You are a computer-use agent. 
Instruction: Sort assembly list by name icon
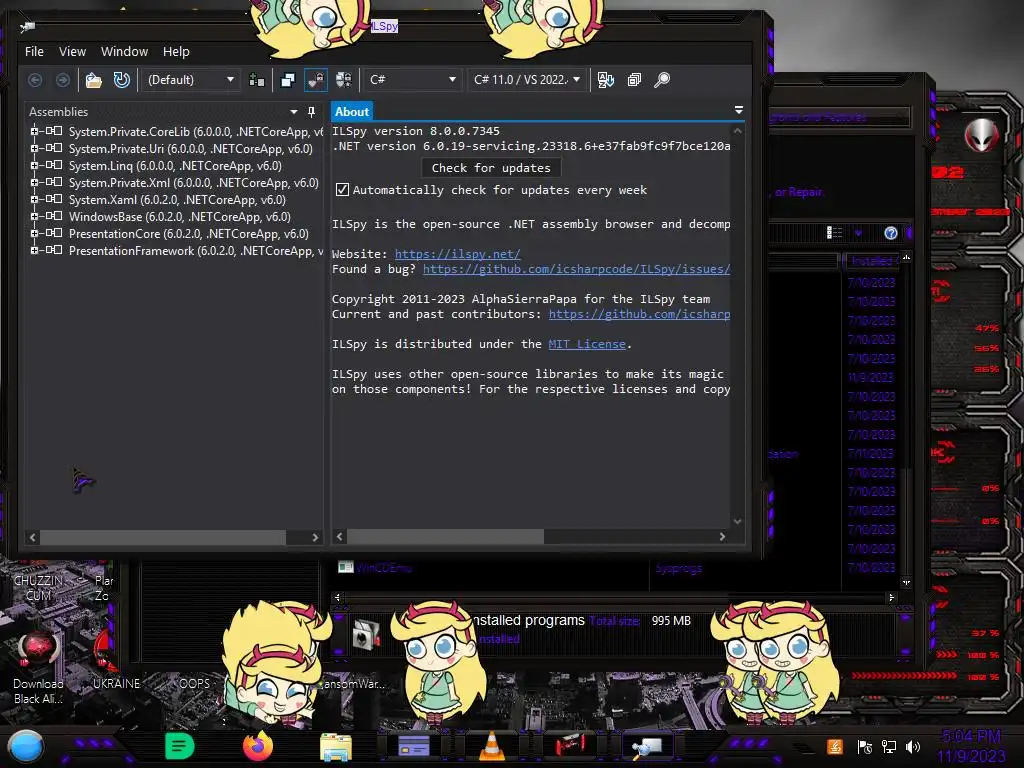605,80
